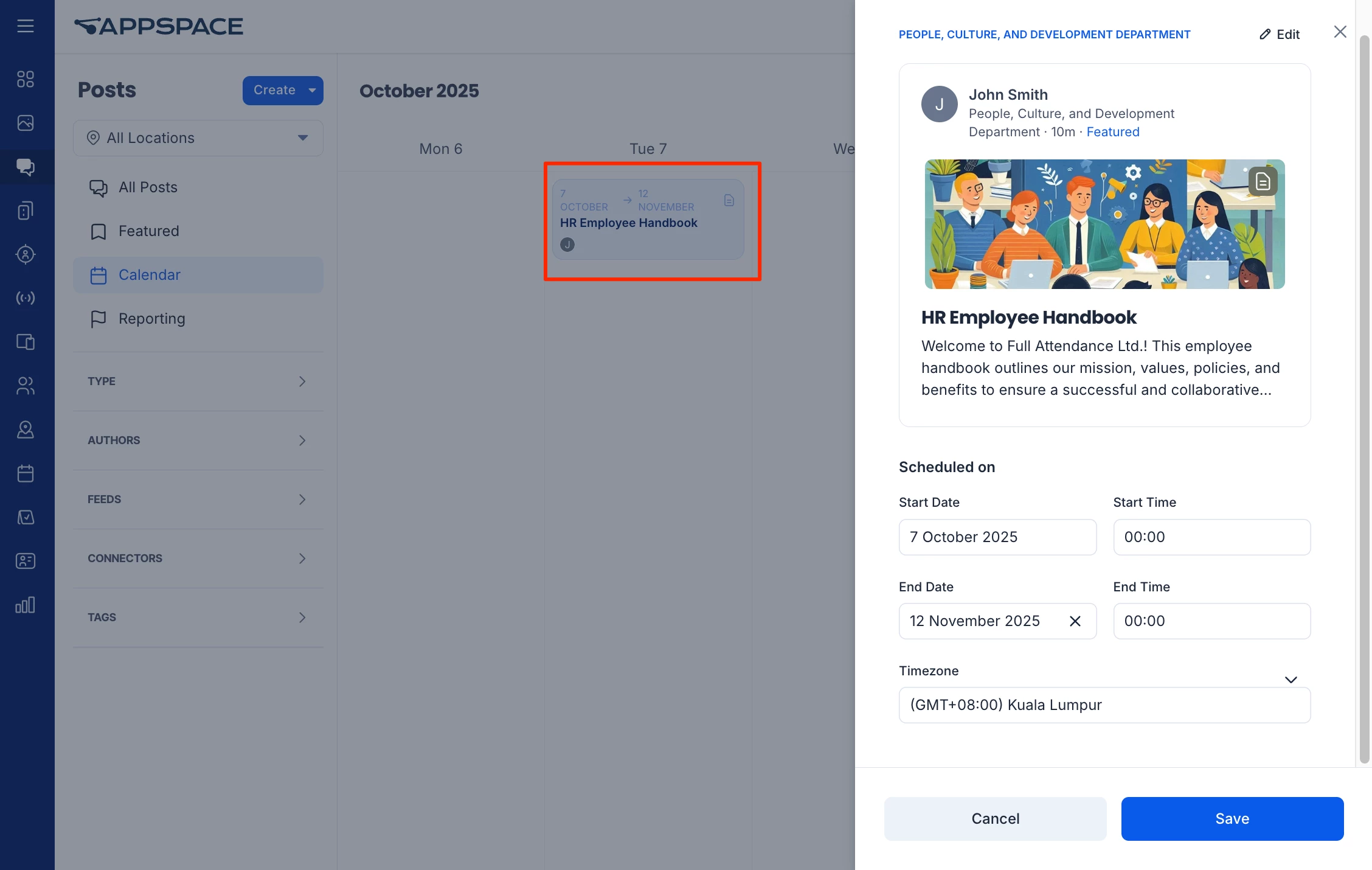Open the hamburger menu icon
Image resolution: width=1372 pixels, height=870 pixels.
(x=26, y=26)
